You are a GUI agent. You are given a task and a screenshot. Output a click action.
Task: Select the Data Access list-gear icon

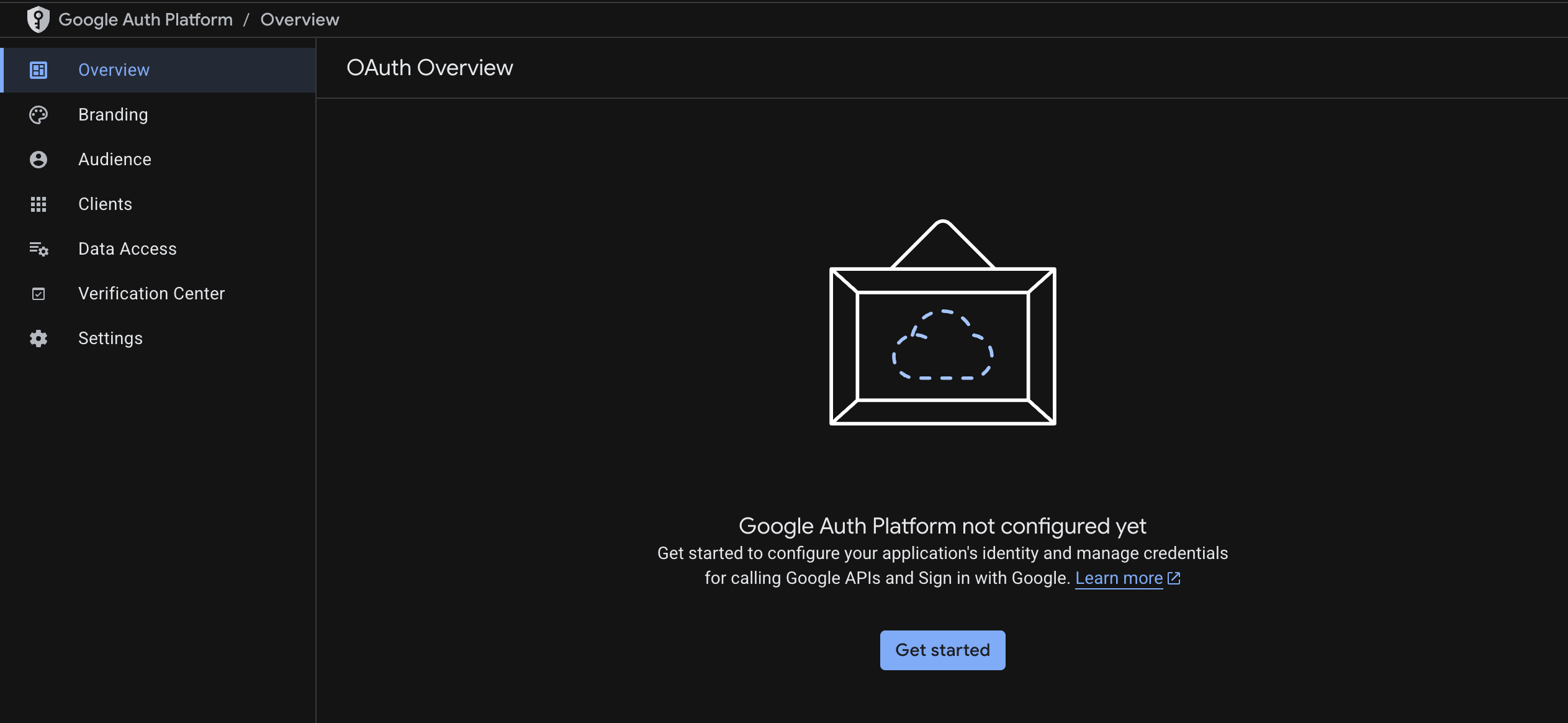(x=38, y=248)
